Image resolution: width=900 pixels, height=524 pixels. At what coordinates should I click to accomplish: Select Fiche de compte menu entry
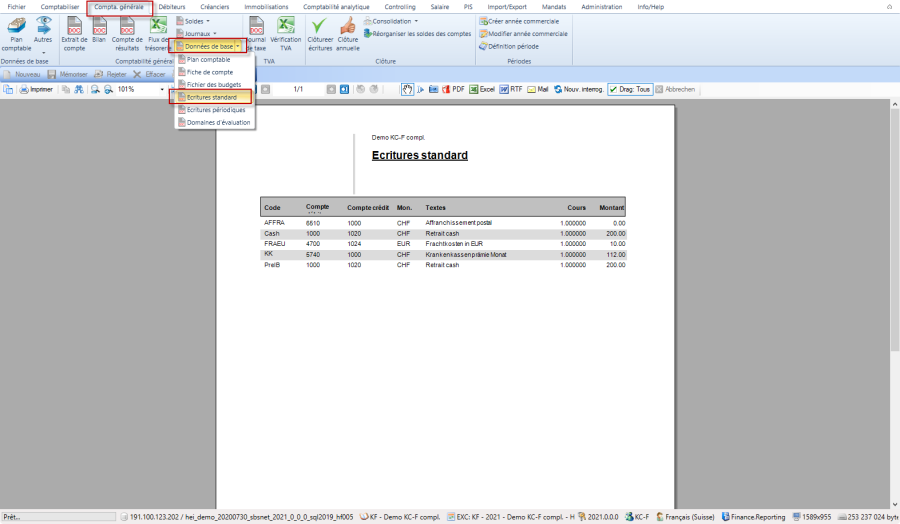click(215, 72)
